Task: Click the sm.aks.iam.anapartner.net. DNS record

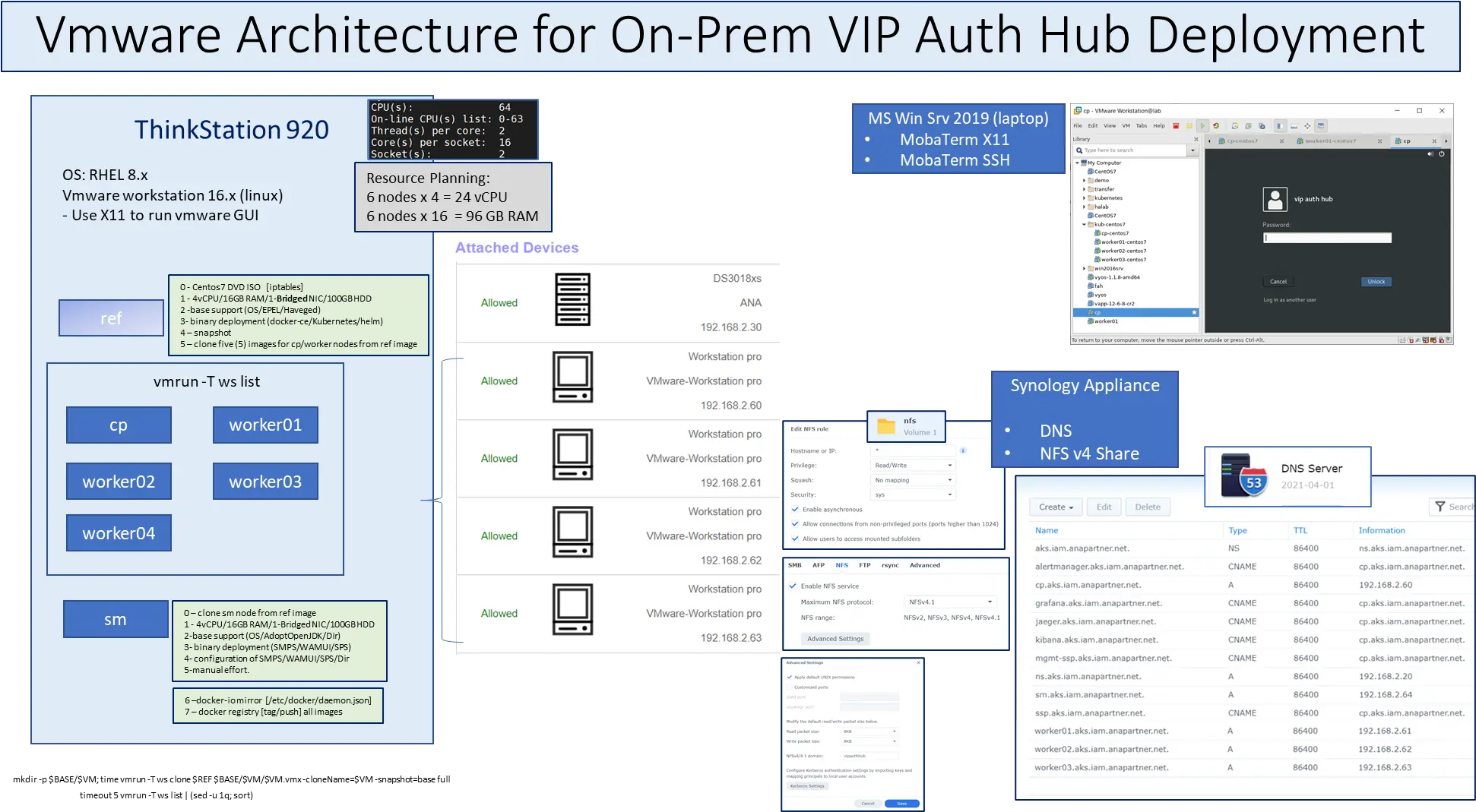Action: tap(1089, 694)
